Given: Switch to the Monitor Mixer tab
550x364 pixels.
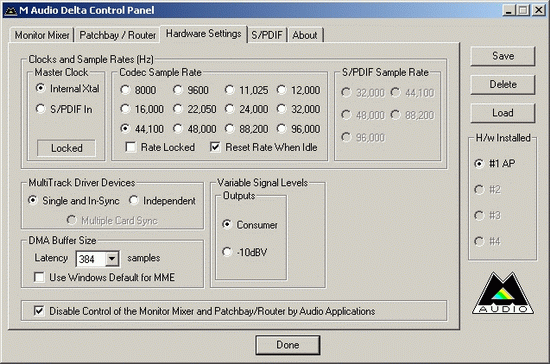Looking at the screenshot, I should [42, 35].
